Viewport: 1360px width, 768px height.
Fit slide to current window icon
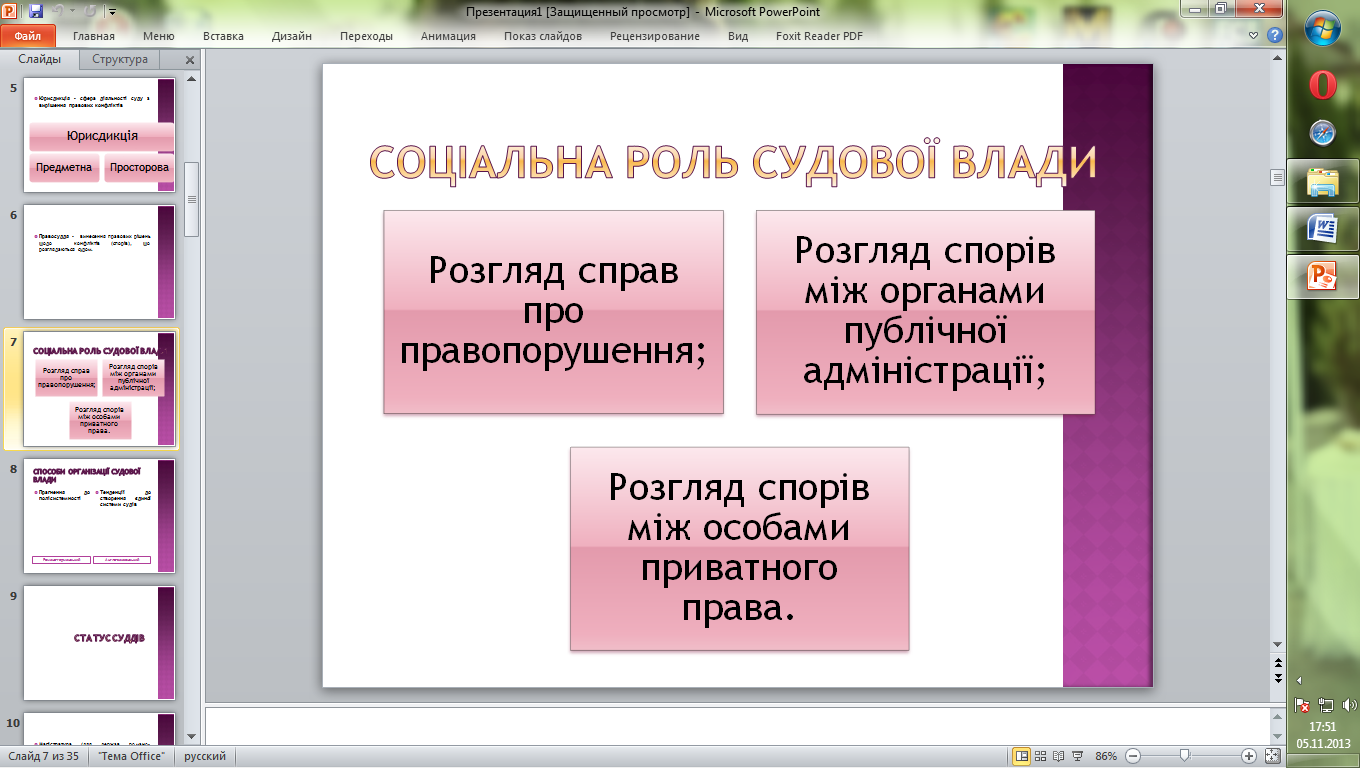1272,756
